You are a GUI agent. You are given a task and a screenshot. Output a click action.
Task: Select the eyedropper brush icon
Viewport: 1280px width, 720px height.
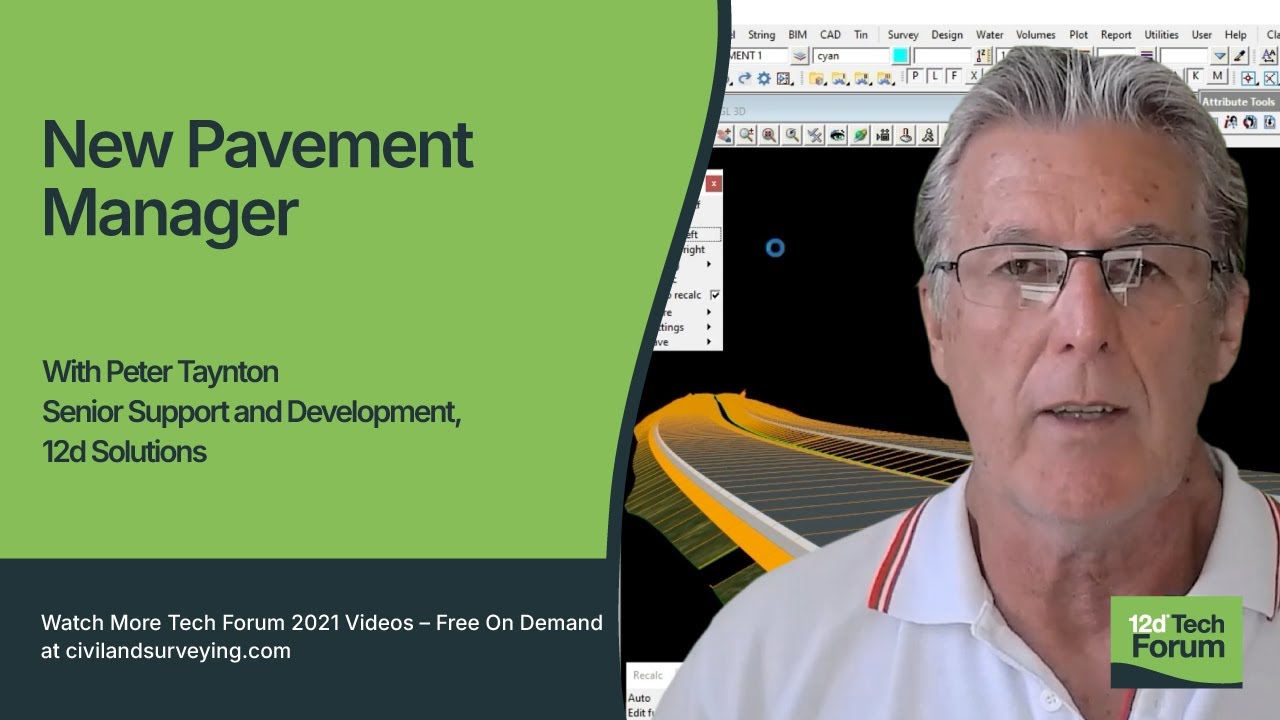click(1239, 56)
